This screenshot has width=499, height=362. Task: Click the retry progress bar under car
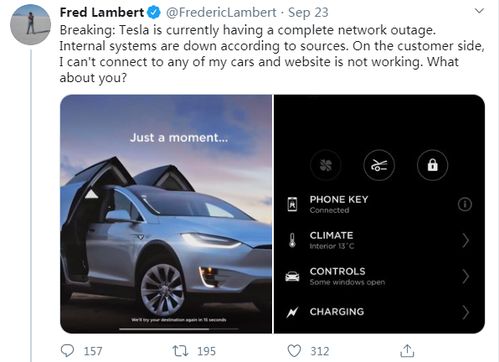[x=179, y=329]
